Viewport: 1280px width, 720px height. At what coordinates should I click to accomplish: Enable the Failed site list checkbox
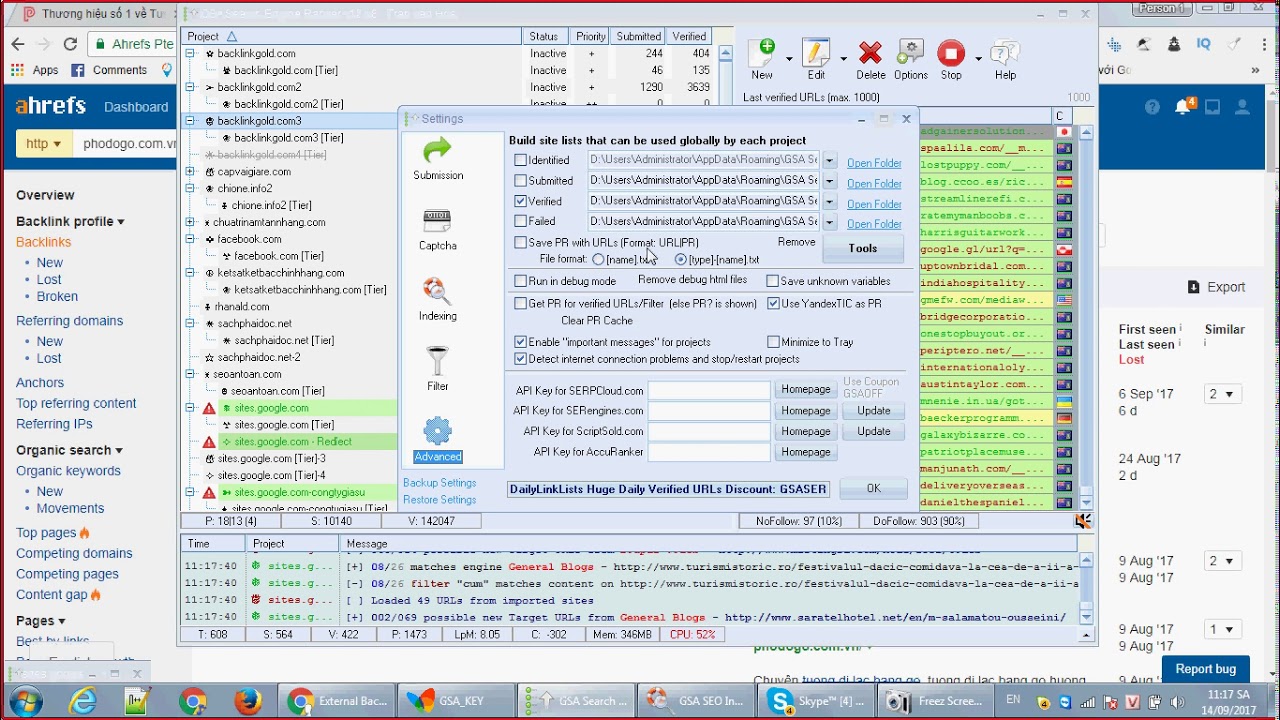(x=520, y=221)
